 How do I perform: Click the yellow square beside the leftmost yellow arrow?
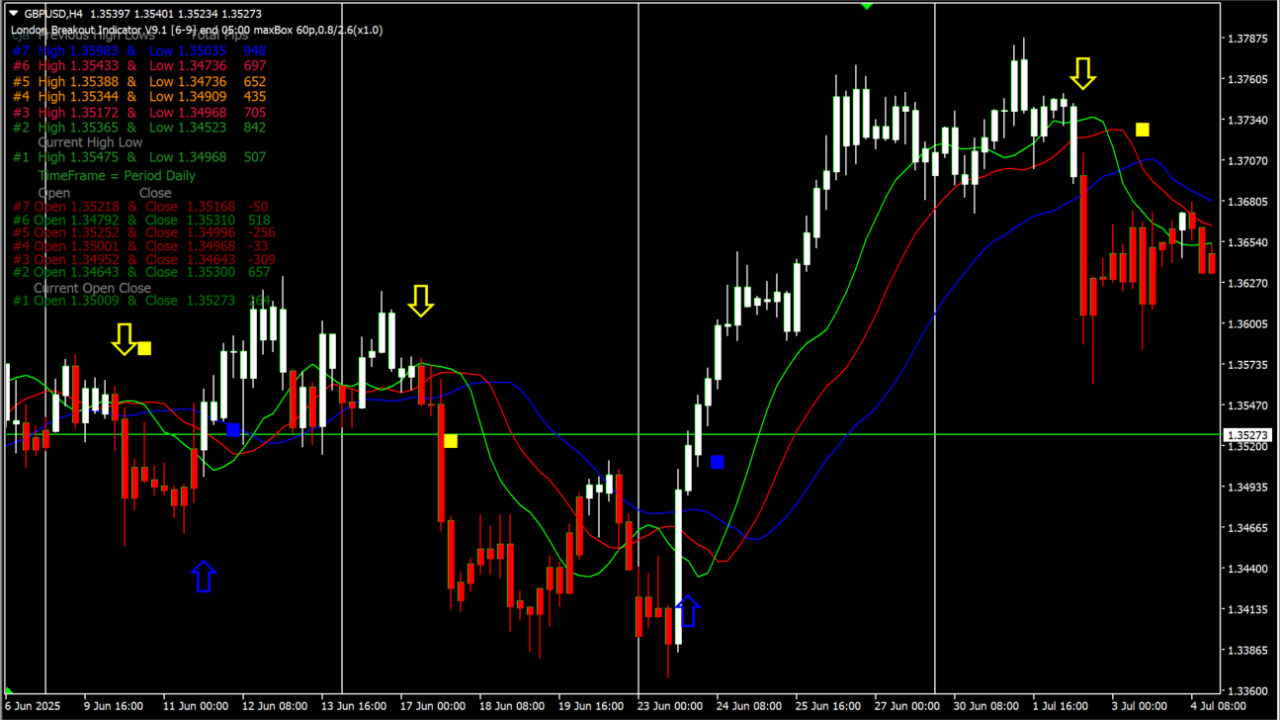(x=145, y=348)
